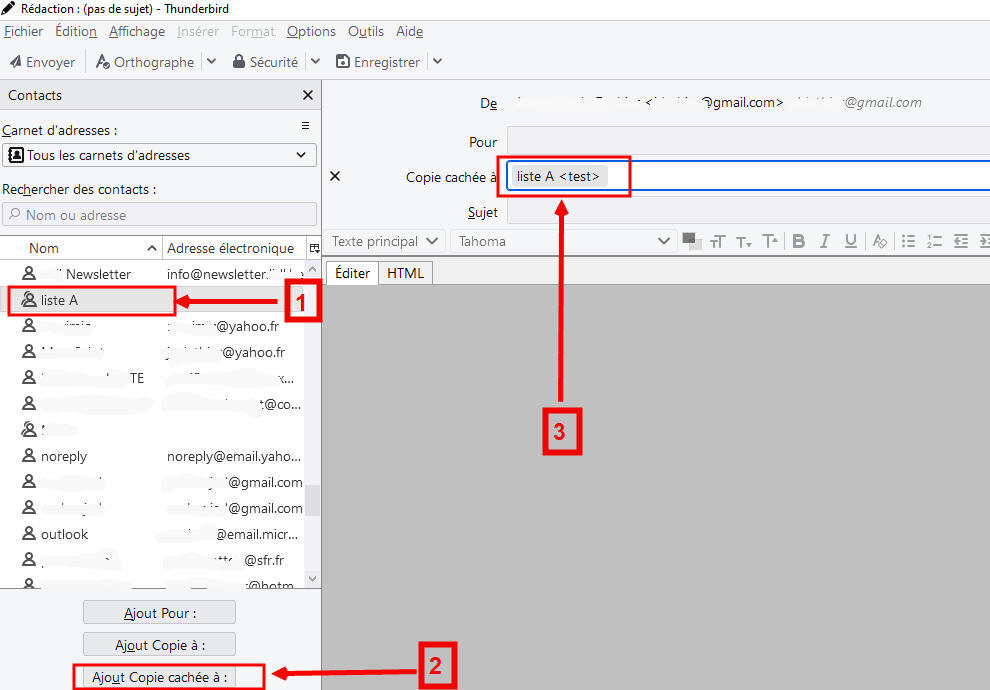The width and height of the screenshot is (990, 690).
Task: Open the Fichier menu
Action: (23, 32)
